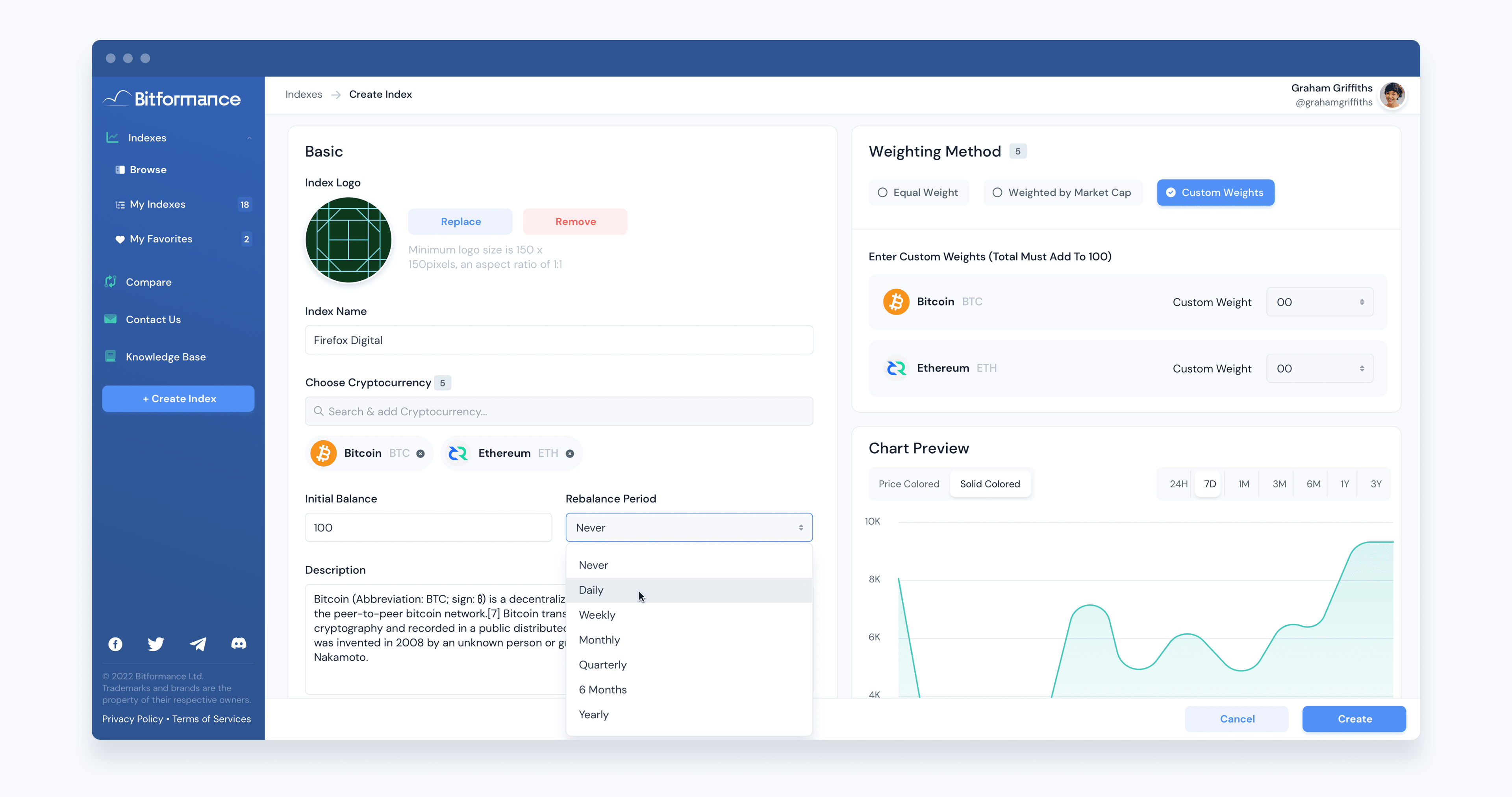
Task: Select Custom Weights option
Action: click(1216, 193)
